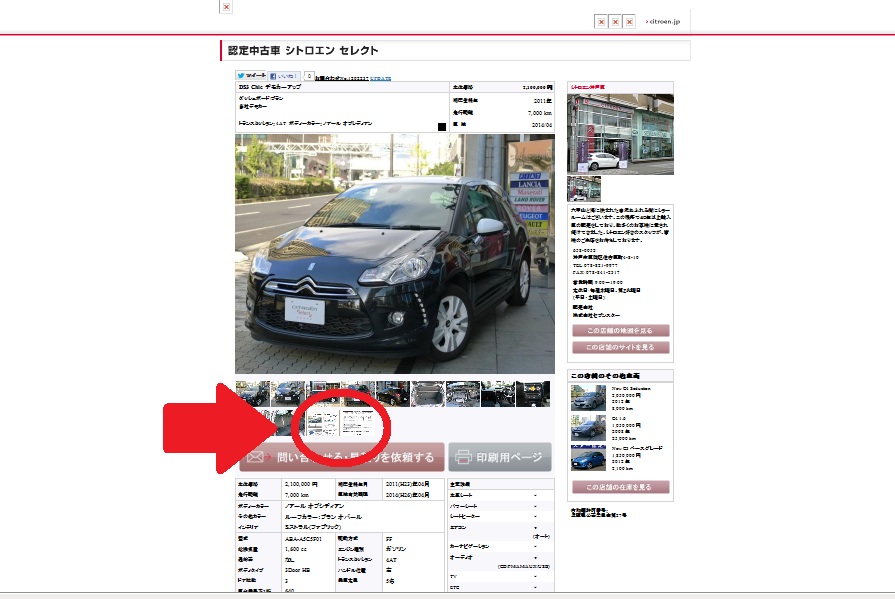Open the エアコン equipment dropdown showing オート
Image resolution: width=895 pixels, height=599 pixels.
535,528
